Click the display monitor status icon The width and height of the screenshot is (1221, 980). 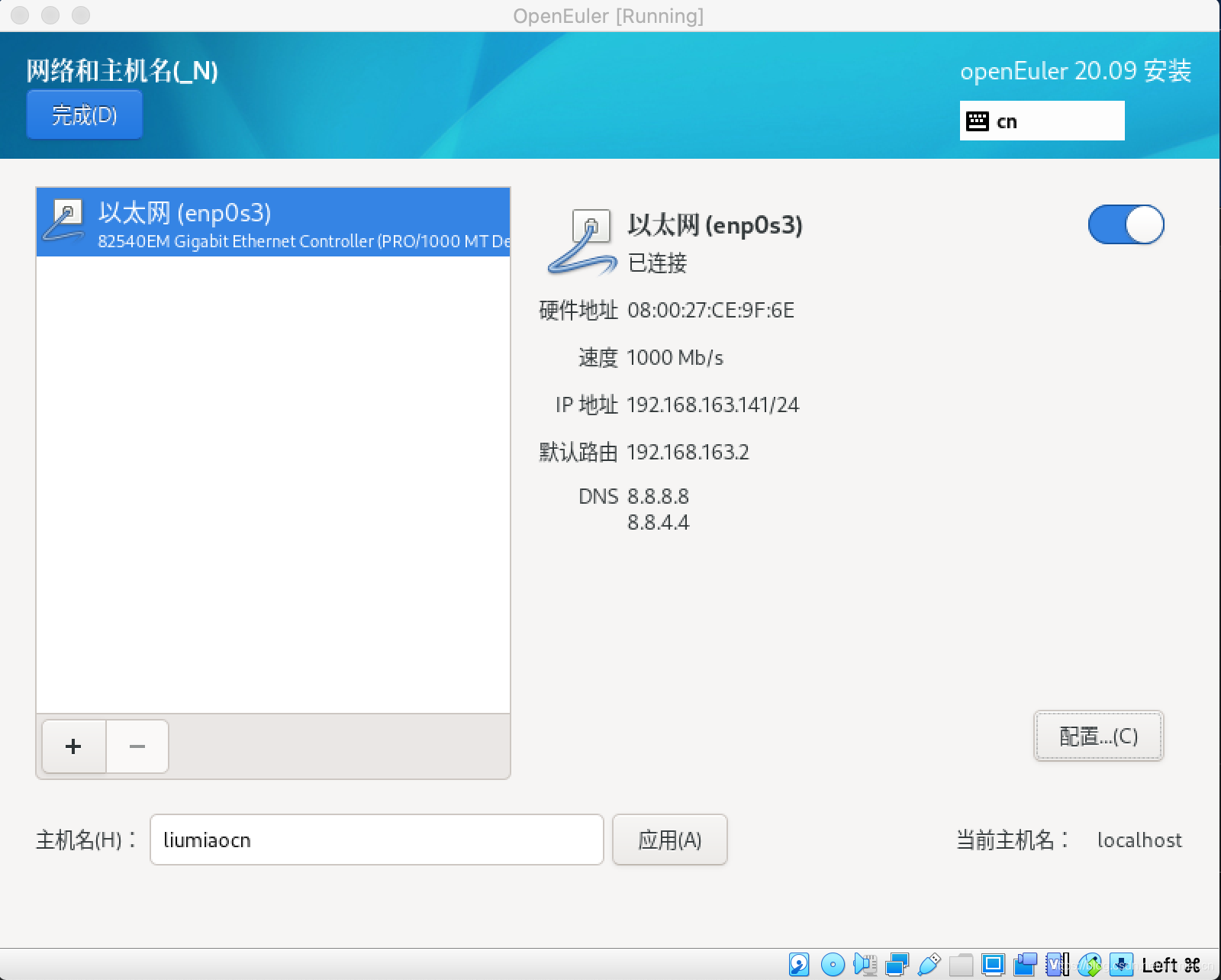click(x=993, y=965)
